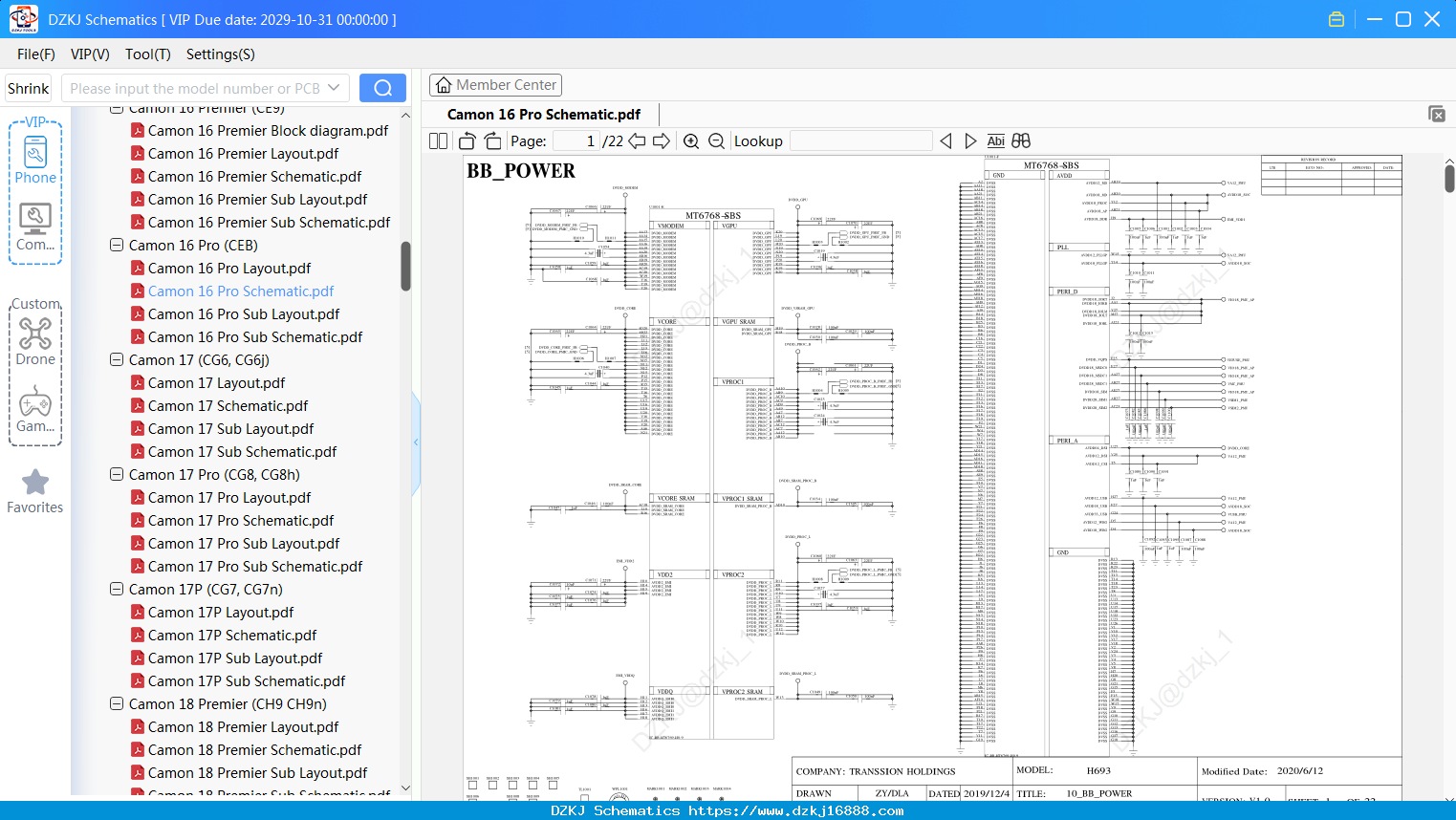Screen dimensions: 1456x820
Task: Select the VIP category header
Action: (35, 122)
